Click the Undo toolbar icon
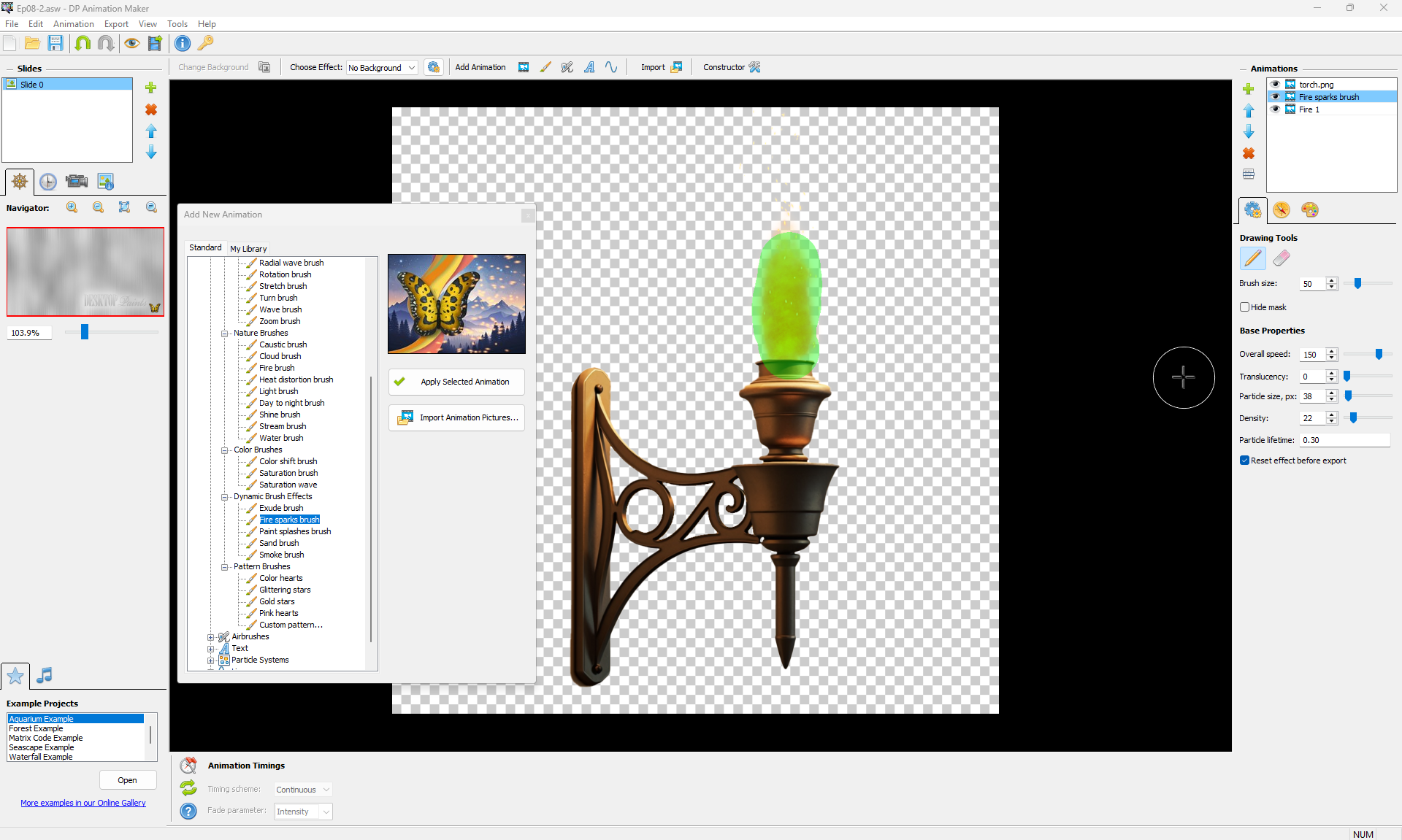1402x840 pixels. [x=83, y=44]
